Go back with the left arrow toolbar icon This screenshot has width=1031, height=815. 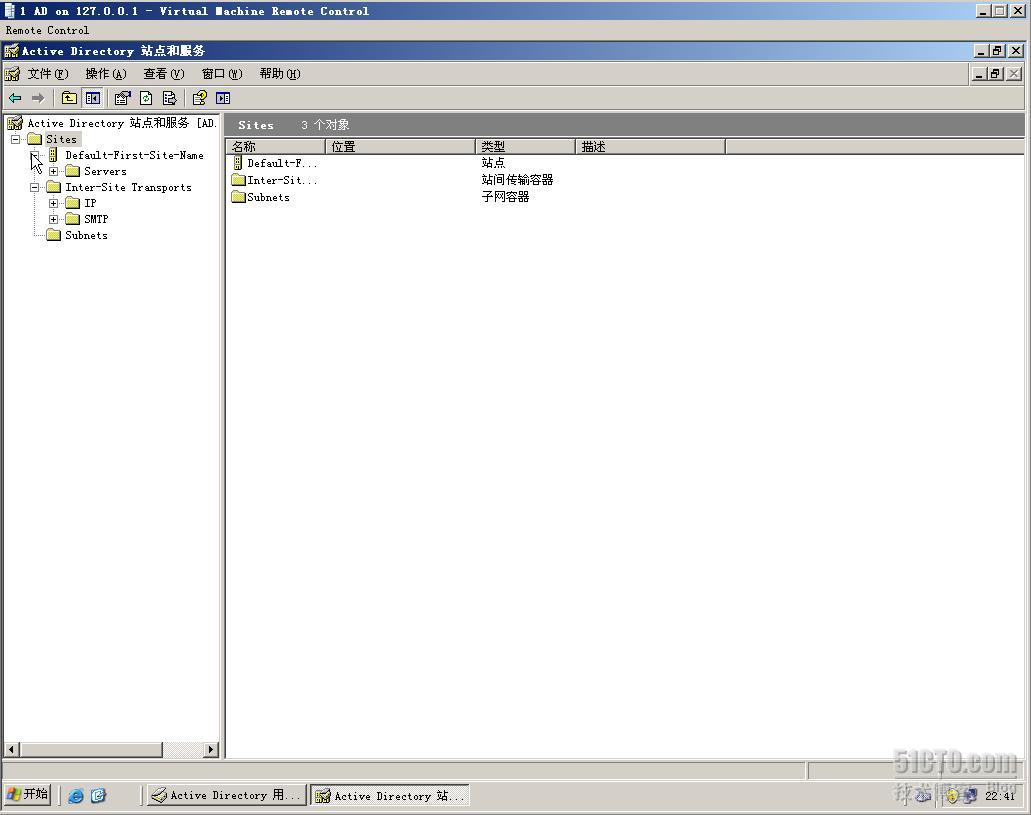15,98
